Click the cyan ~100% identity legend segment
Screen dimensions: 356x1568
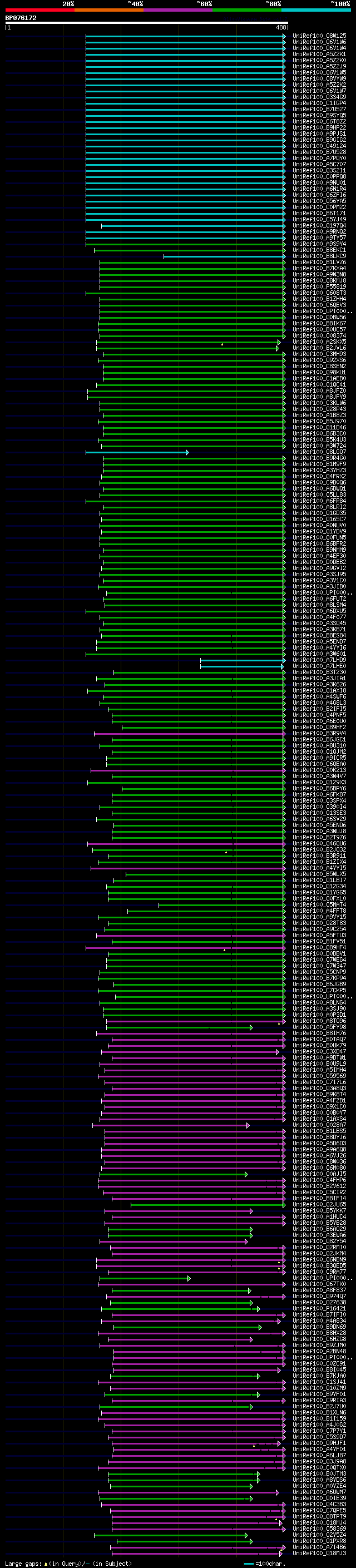click(316, 10)
